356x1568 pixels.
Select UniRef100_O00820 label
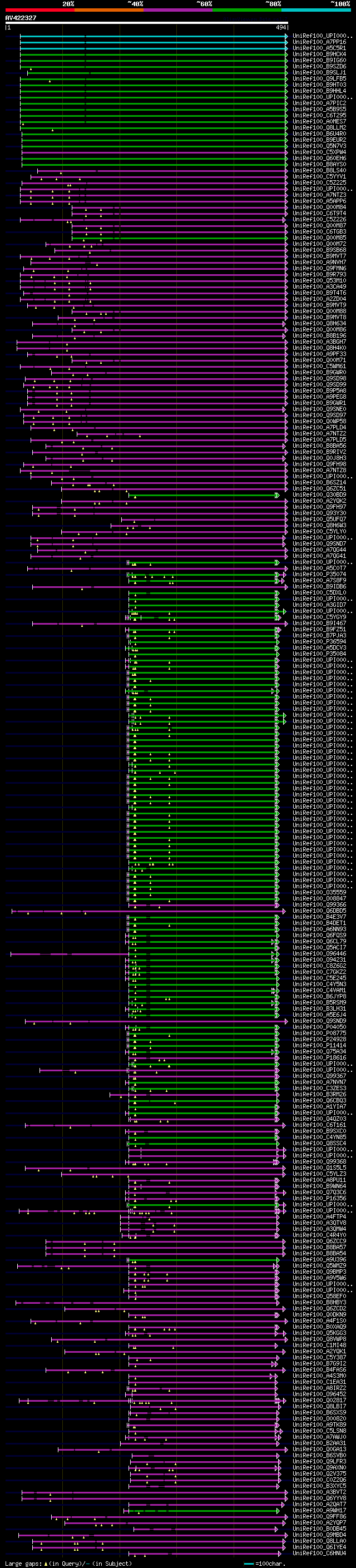pyautogui.click(x=319, y=1418)
